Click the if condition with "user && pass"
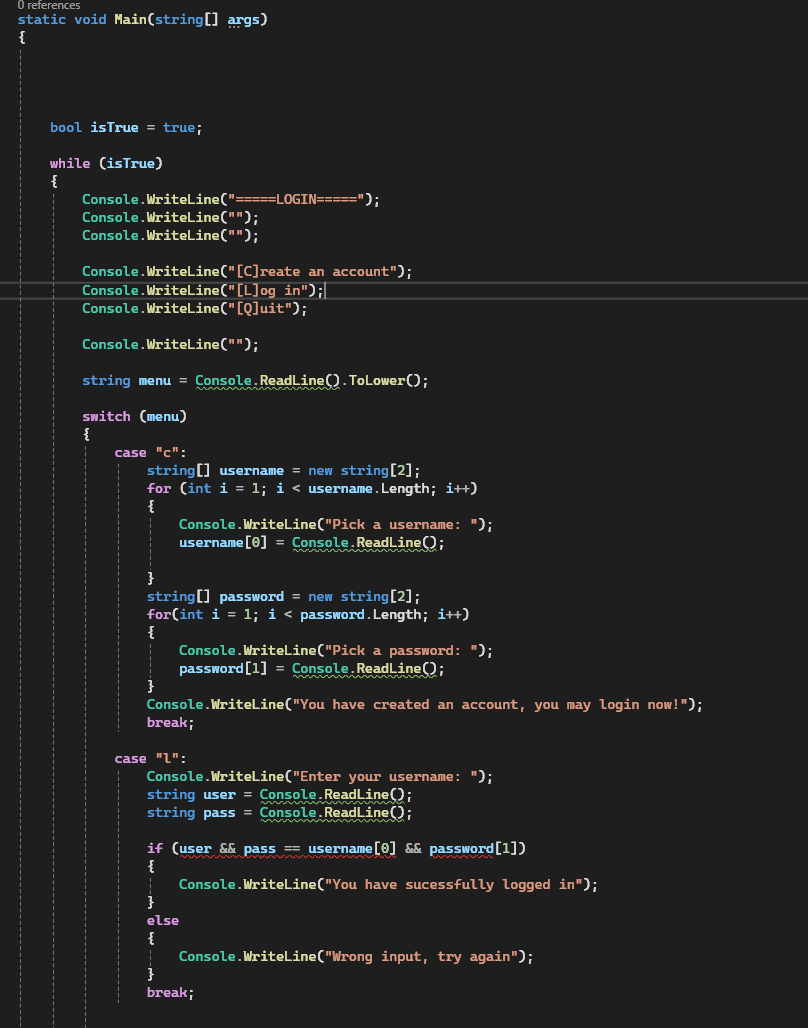This screenshot has height=1028, width=808. (x=336, y=849)
